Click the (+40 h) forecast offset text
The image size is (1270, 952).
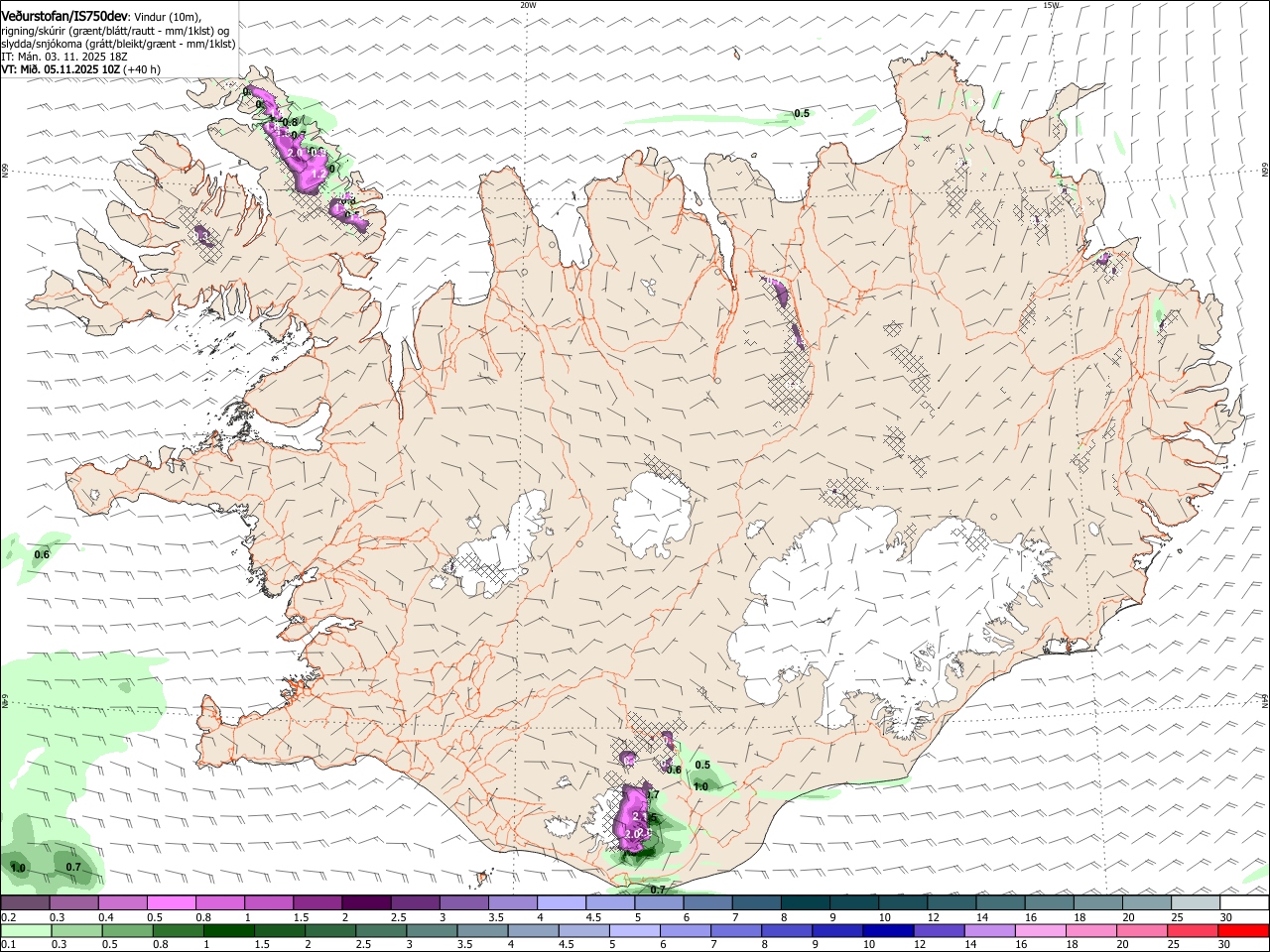[x=143, y=69]
